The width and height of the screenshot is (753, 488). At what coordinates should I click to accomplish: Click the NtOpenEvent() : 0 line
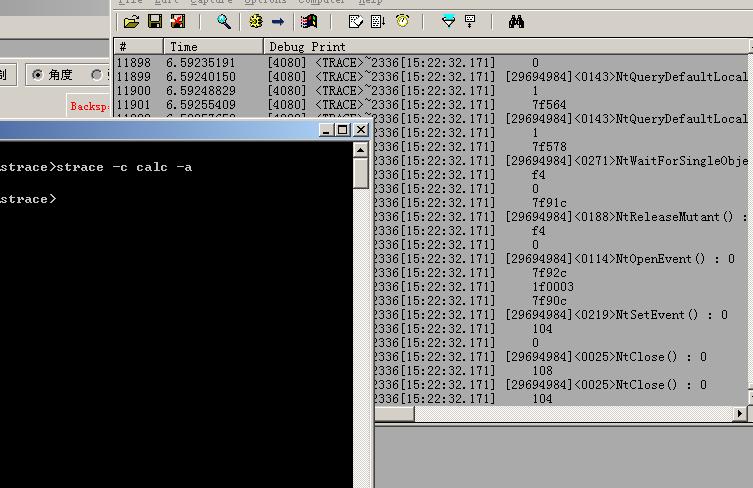pyautogui.click(x=620, y=258)
